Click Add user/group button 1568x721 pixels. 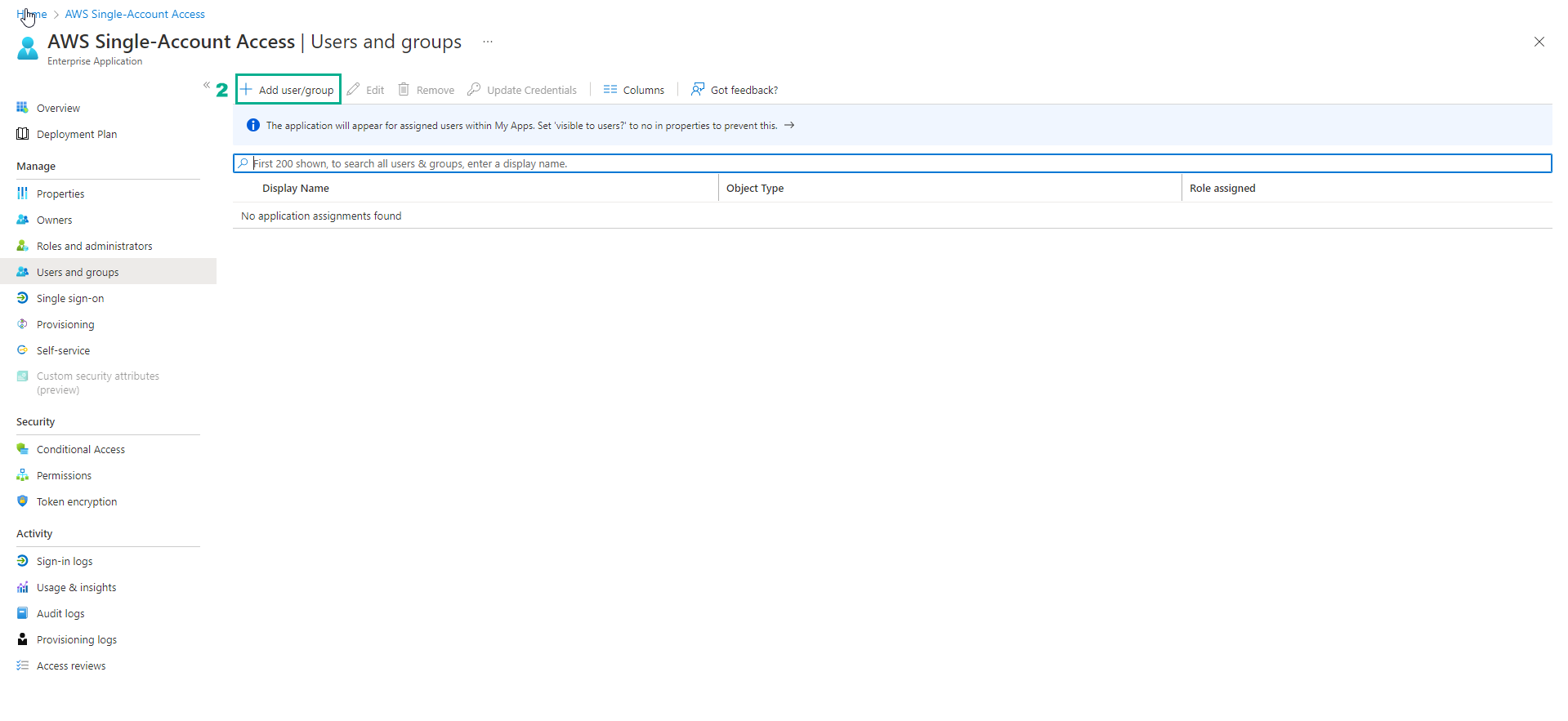(x=288, y=90)
